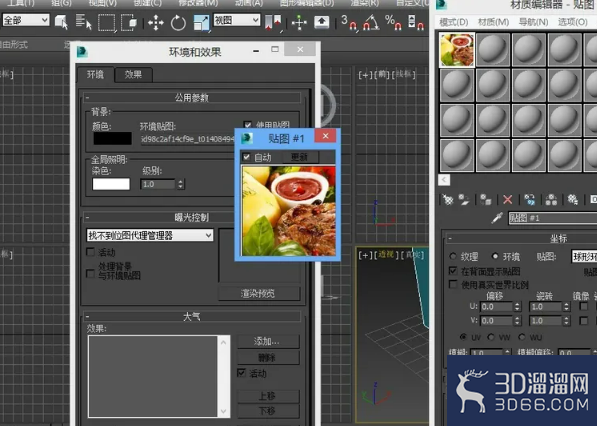Click the red X Reset Map icon
Viewport: 597px width, 426px height.
tap(508, 199)
